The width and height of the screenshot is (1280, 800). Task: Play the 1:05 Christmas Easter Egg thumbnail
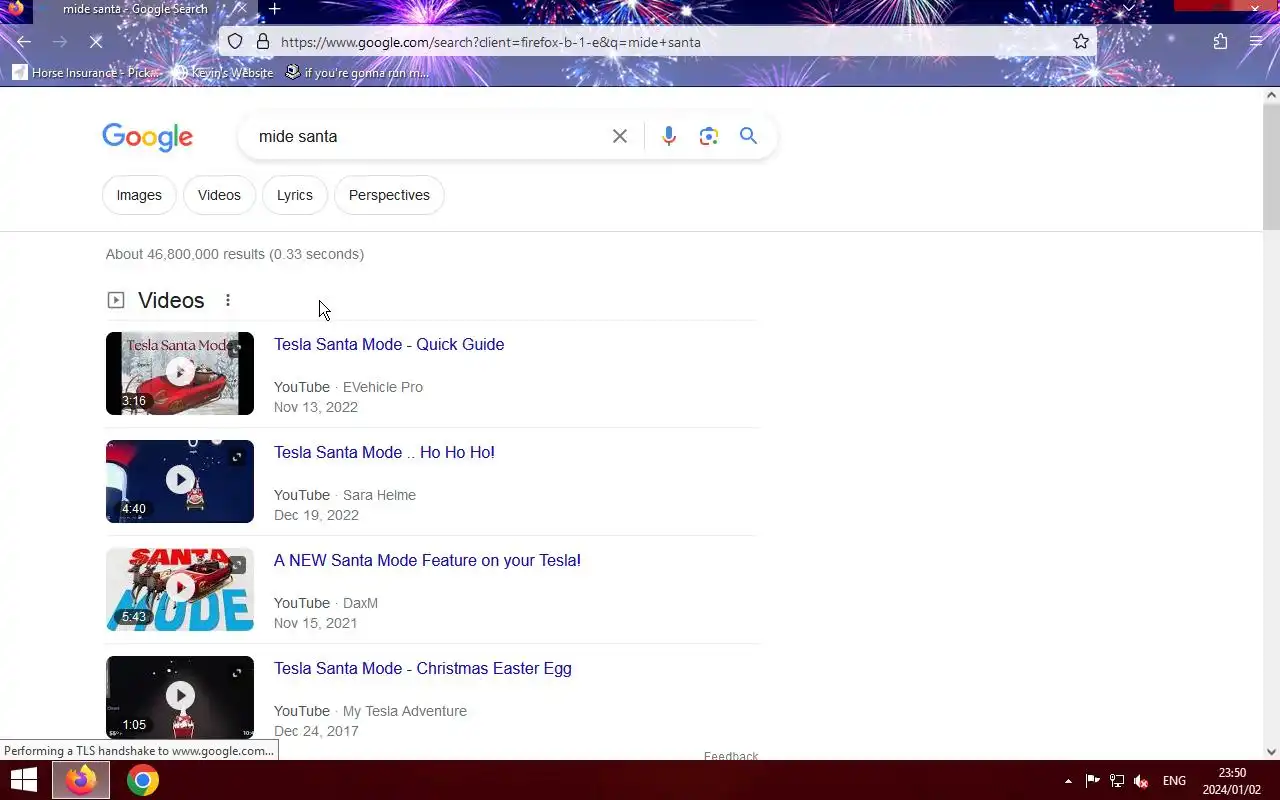pos(180,697)
